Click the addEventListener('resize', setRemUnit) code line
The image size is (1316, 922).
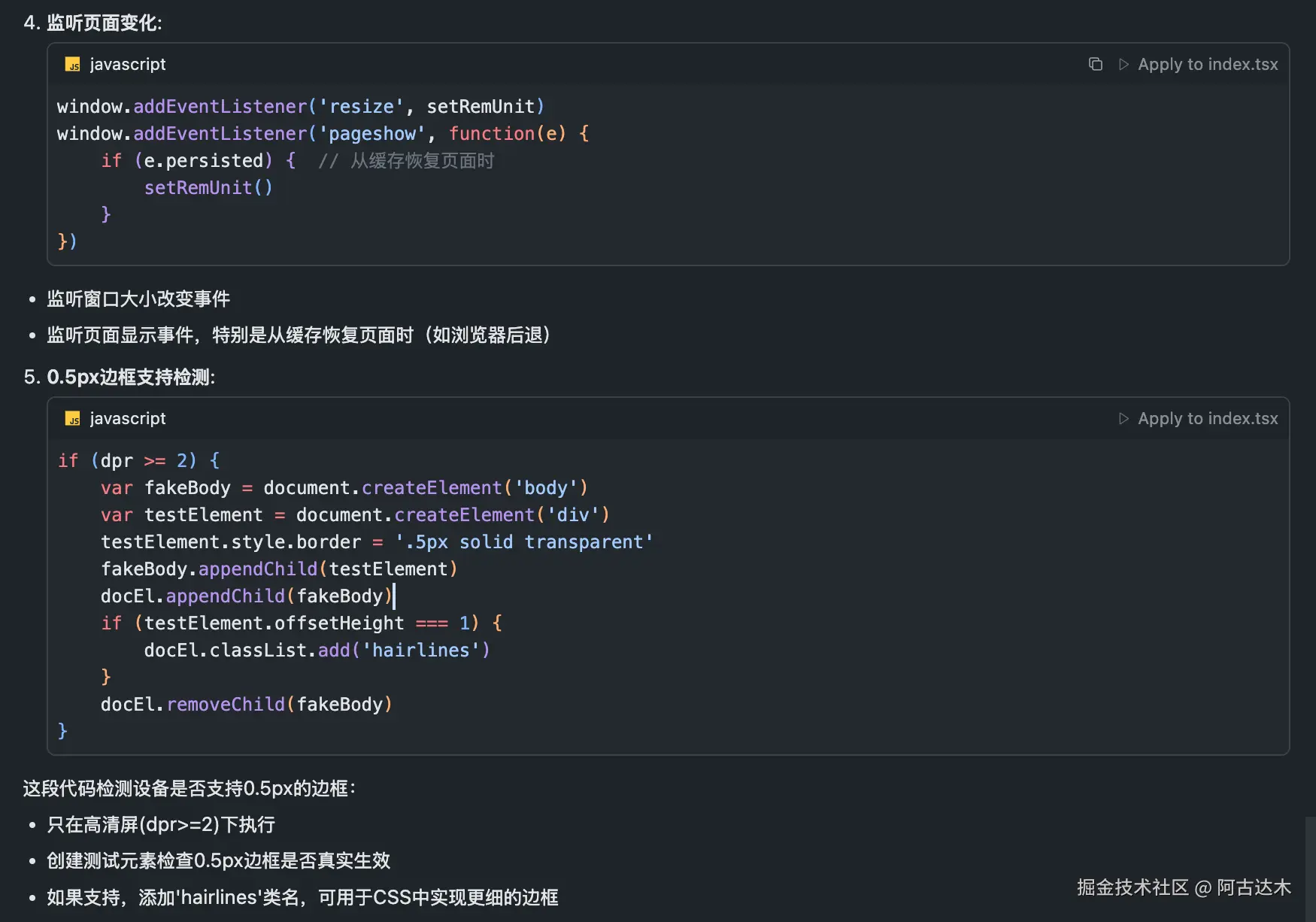[x=301, y=107]
